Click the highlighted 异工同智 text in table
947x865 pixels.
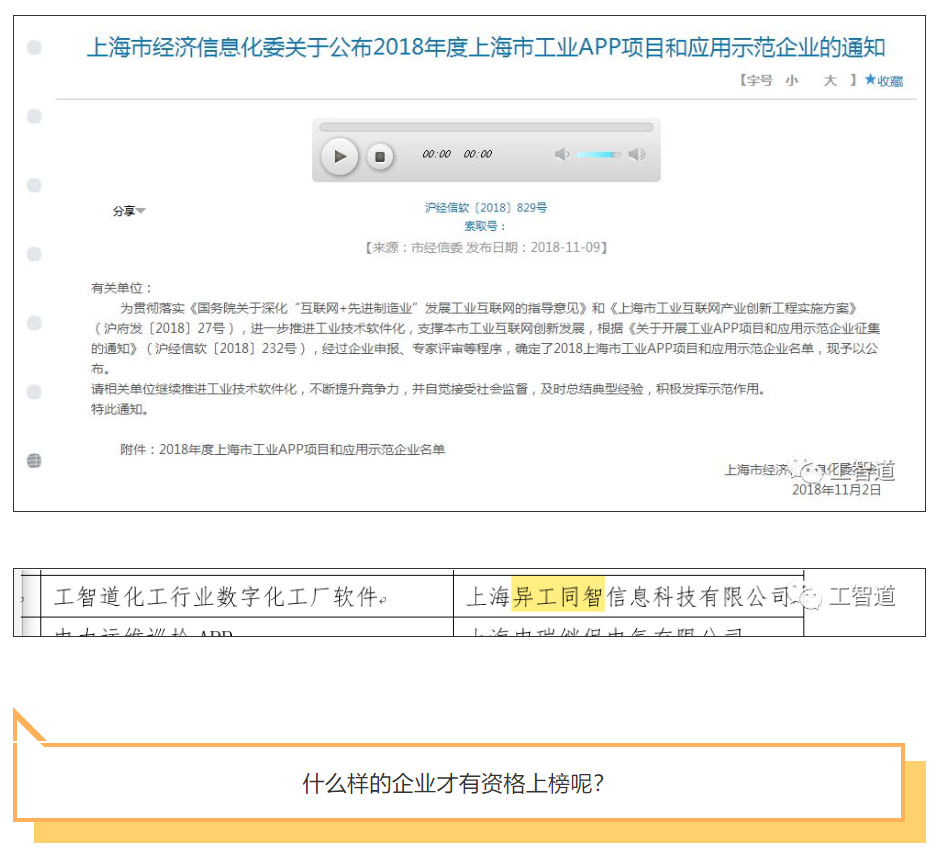tap(557, 597)
